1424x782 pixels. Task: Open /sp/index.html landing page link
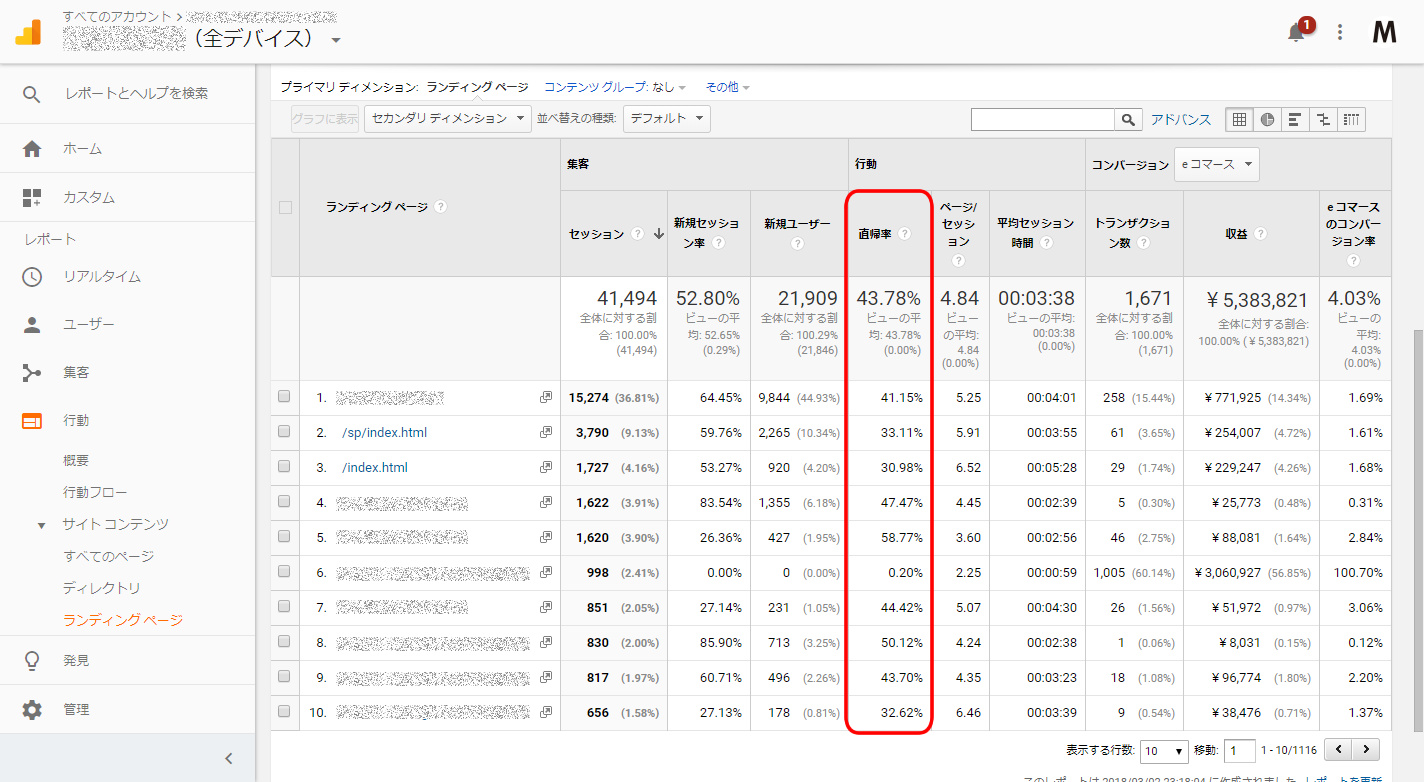[x=384, y=432]
